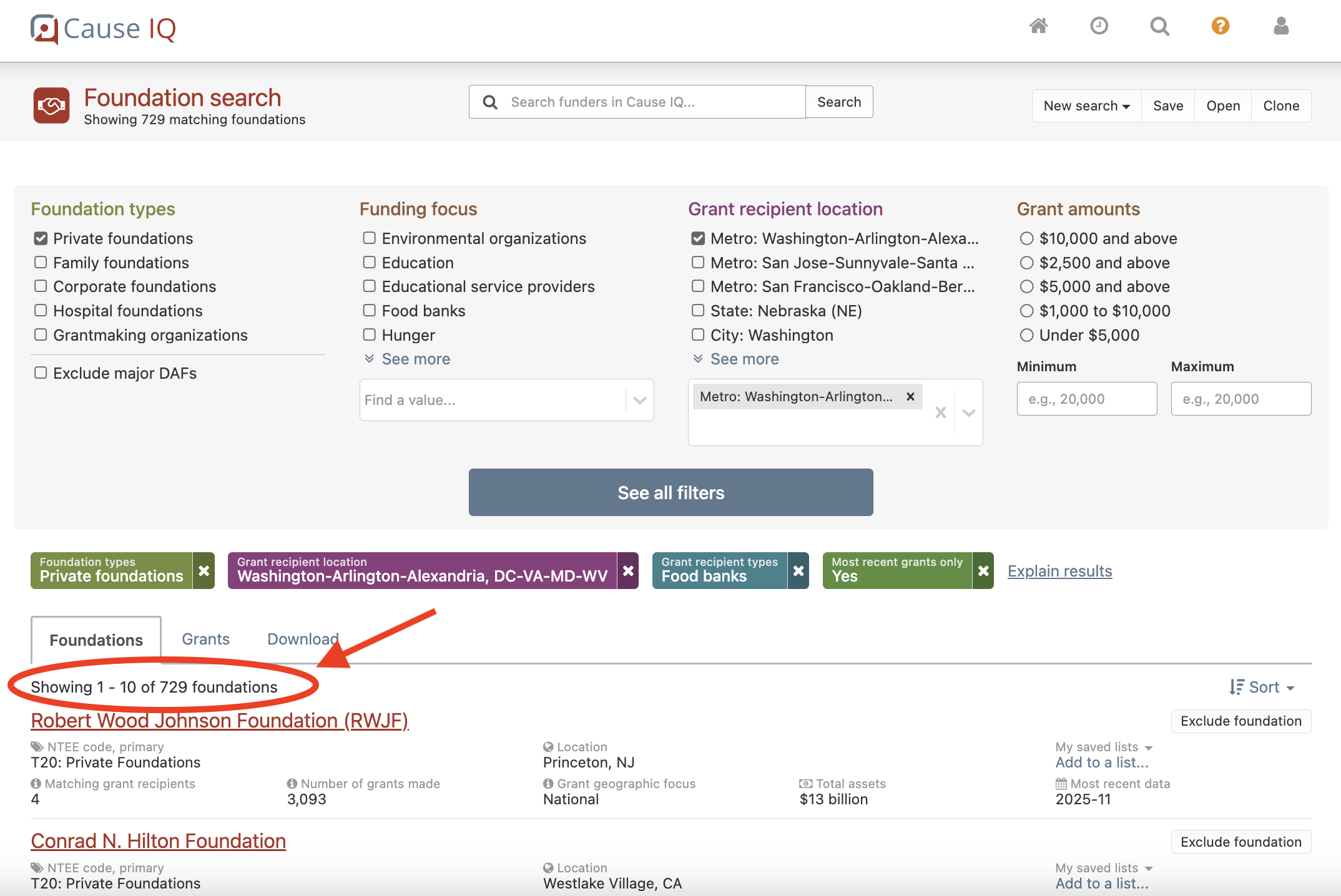Open the Find a value dropdown arrow
The height and width of the screenshot is (896, 1341).
(x=639, y=400)
